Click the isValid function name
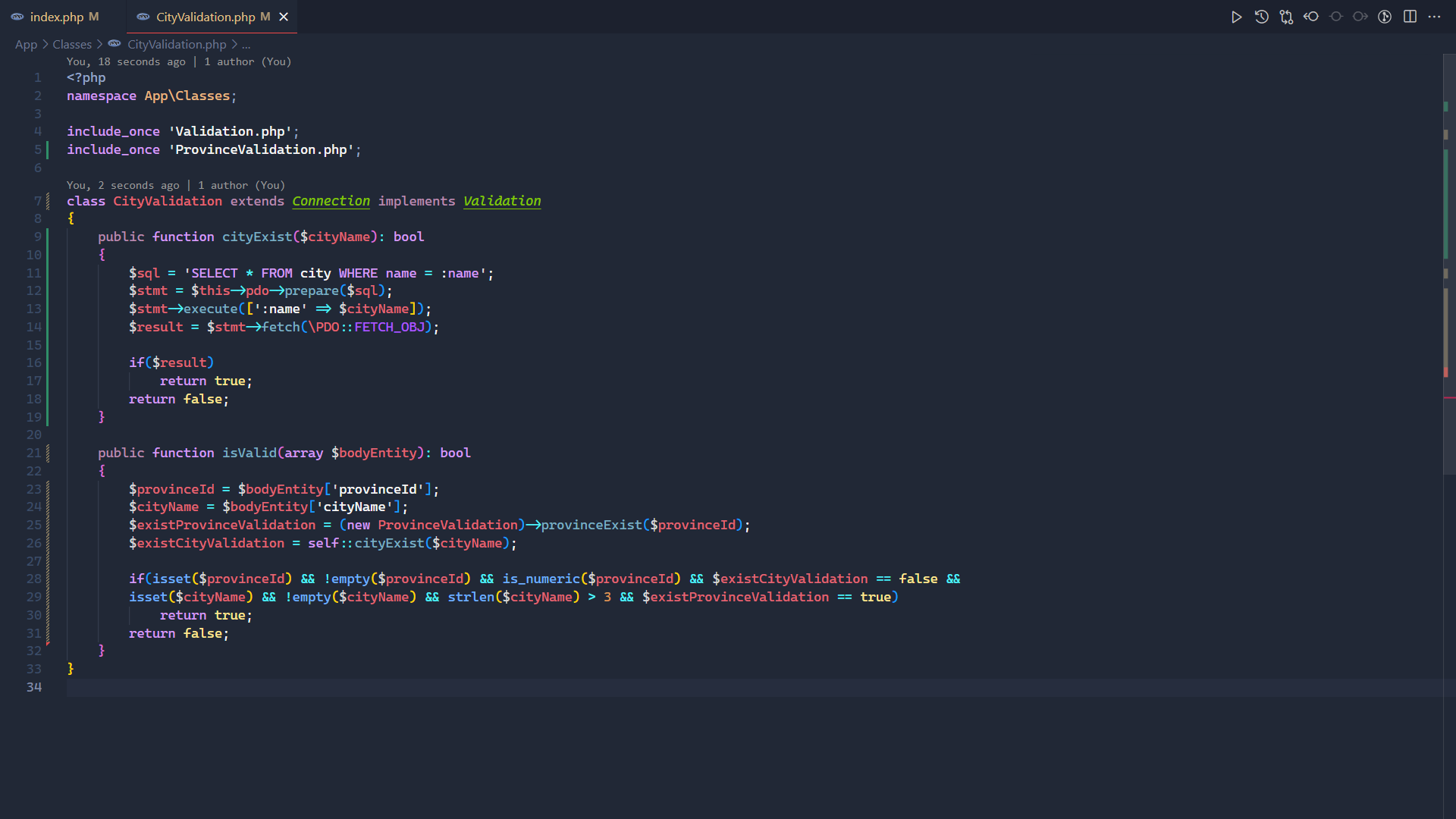1456x819 pixels. pos(249,453)
